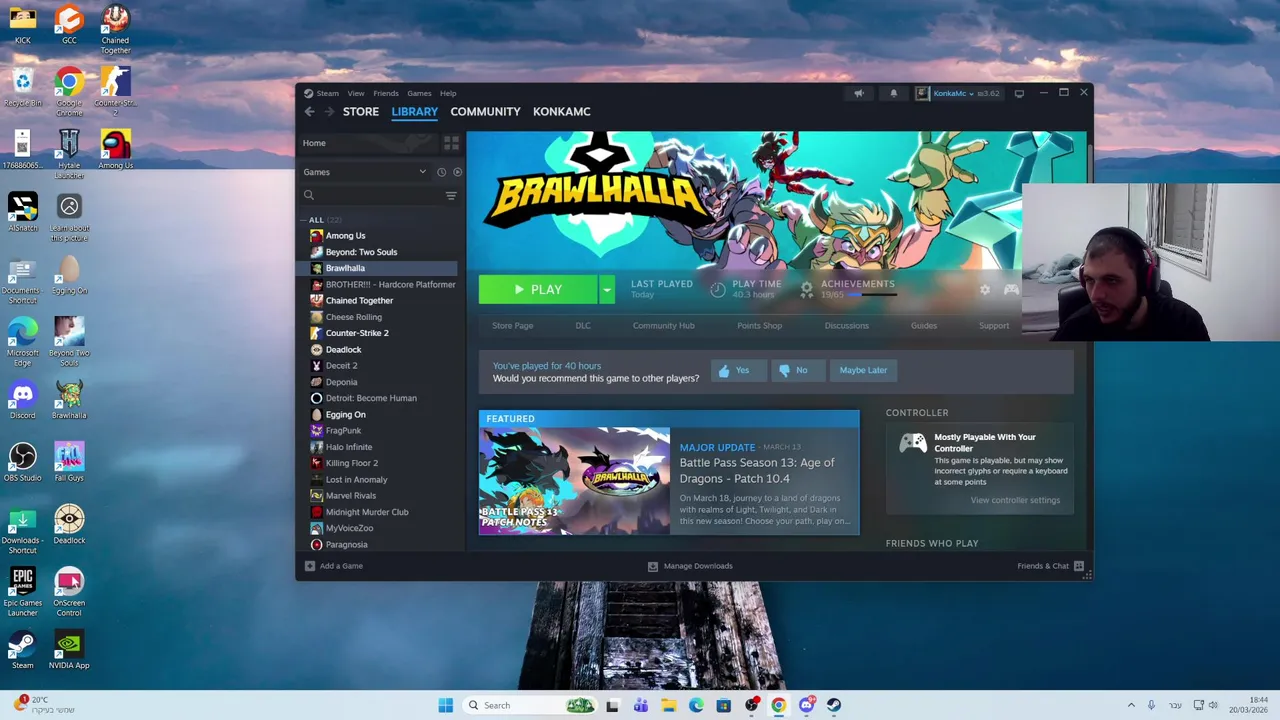Viewport: 1280px width, 720px height.
Task: Open OBS Studio desktop shortcut
Action: [22, 462]
